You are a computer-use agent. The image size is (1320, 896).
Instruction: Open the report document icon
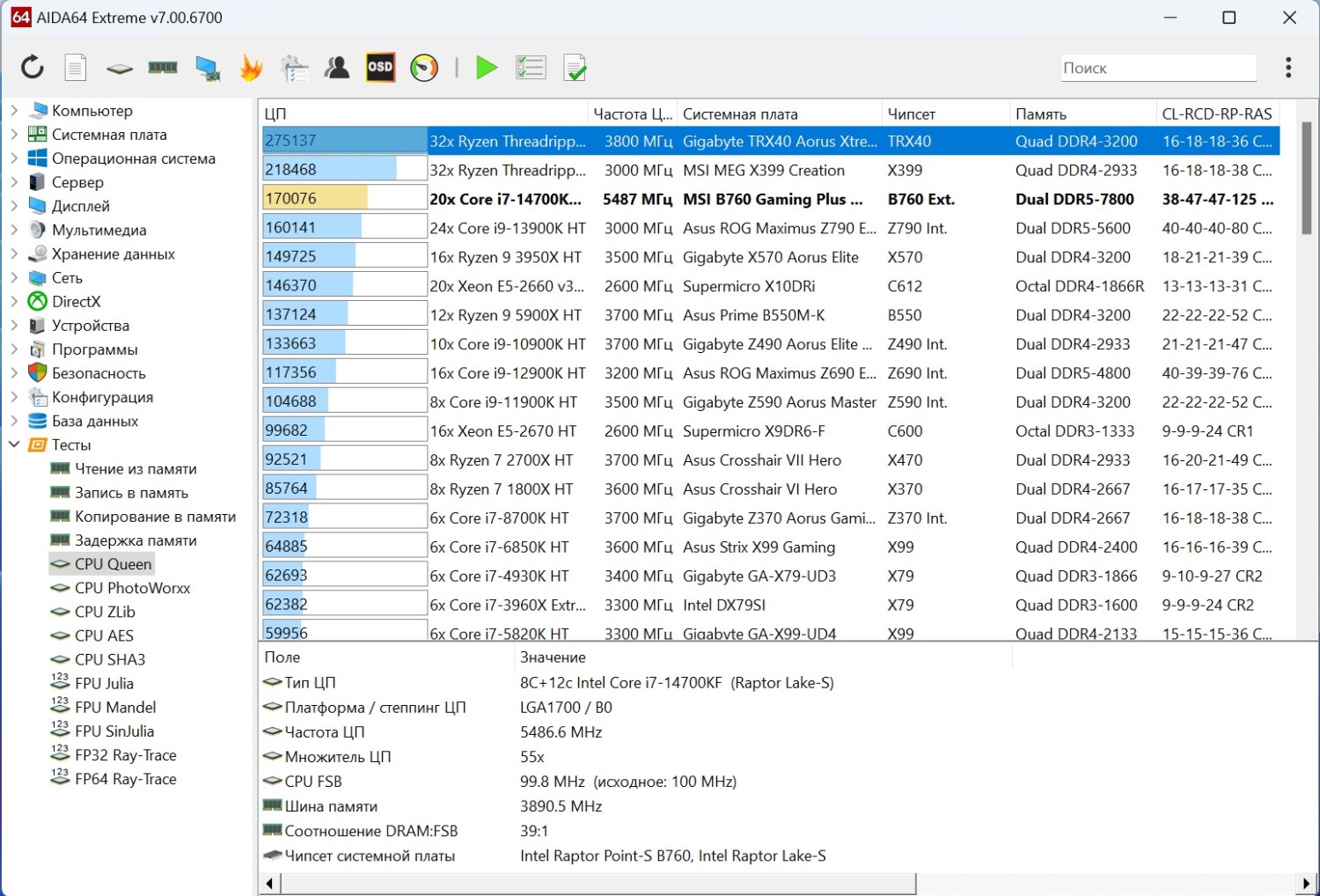tap(76, 68)
